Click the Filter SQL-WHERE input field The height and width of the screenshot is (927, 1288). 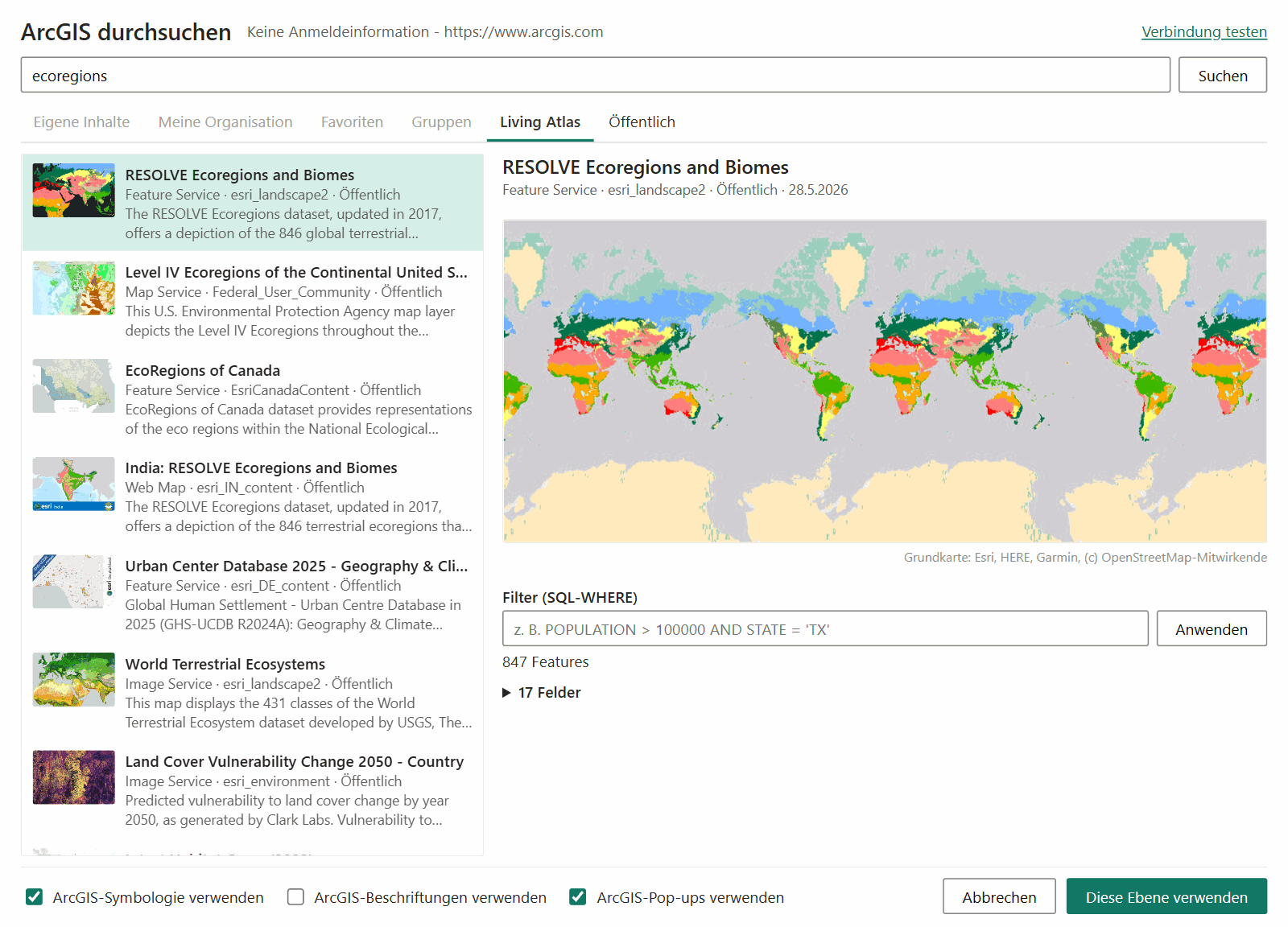[825, 628]
